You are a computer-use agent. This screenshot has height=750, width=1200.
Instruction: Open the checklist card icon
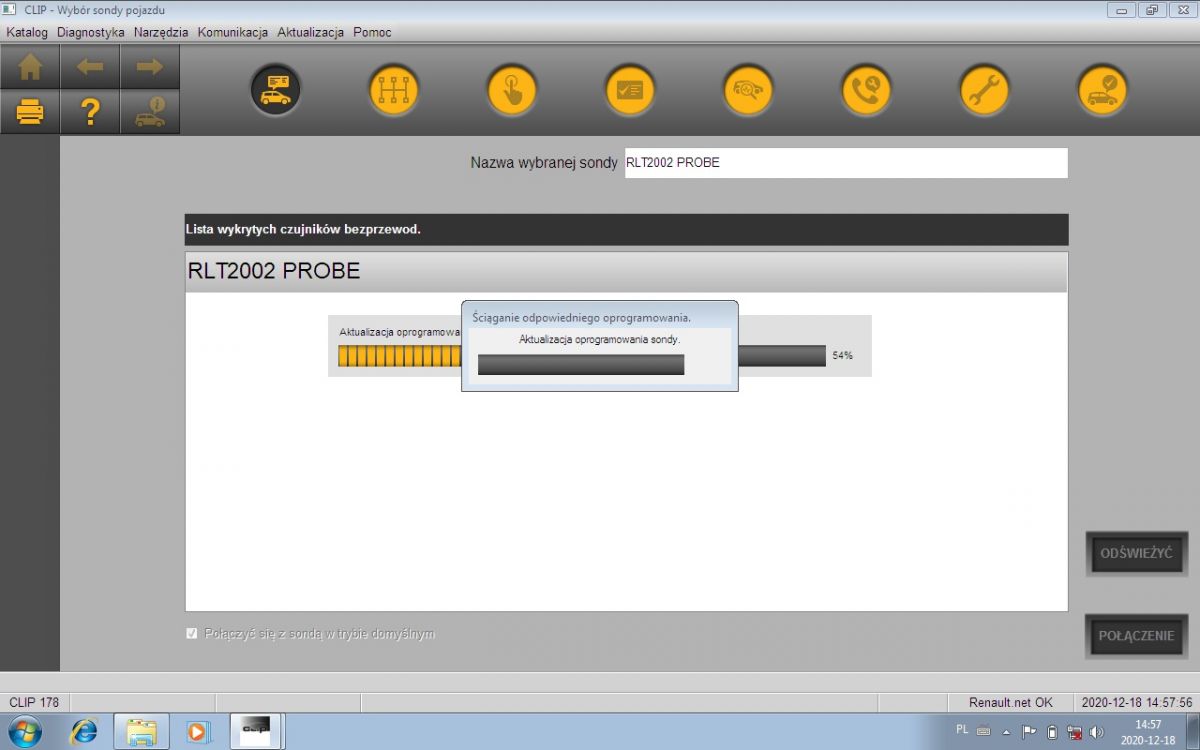click(x=630, y=91)
